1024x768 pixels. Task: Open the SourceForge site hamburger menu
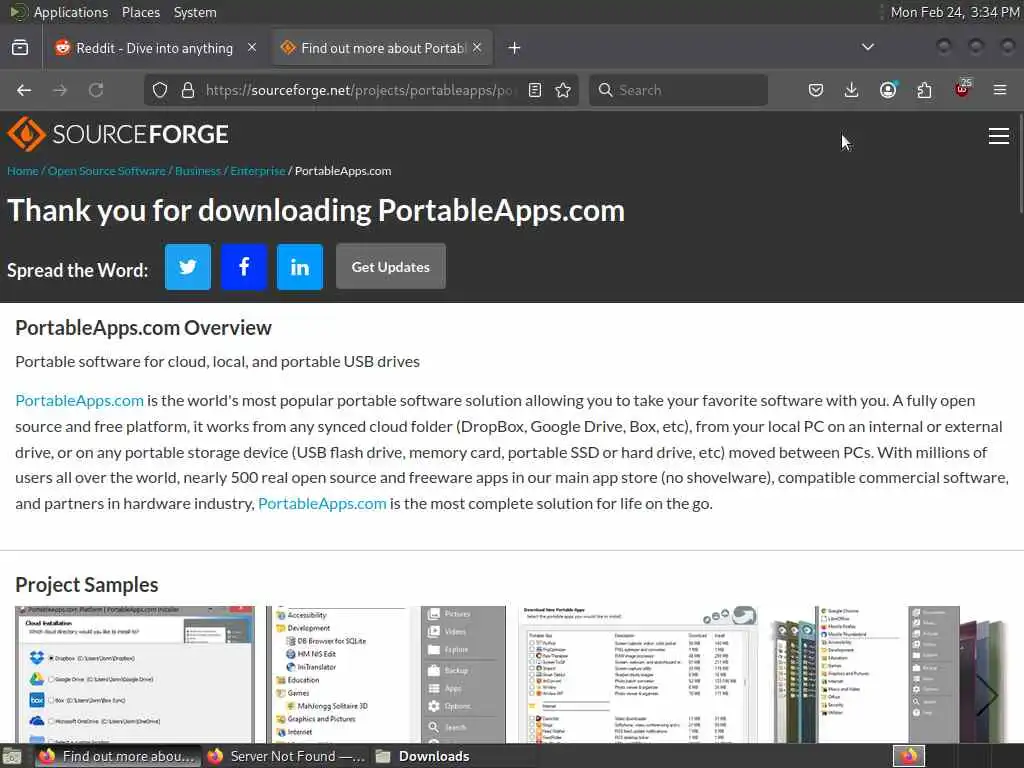pyautogui.click(x=999, y=136)
